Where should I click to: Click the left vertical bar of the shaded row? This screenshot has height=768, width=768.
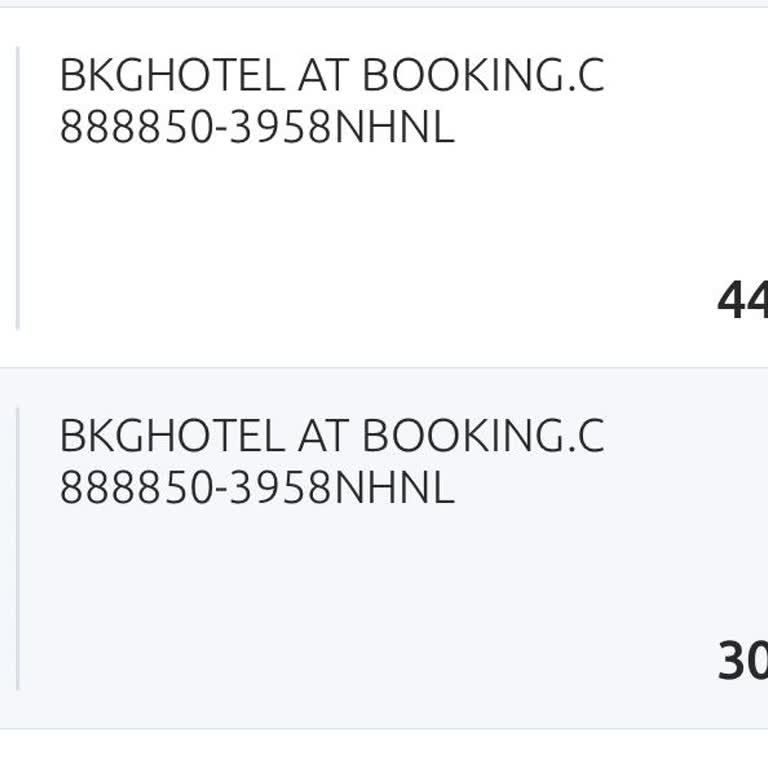pyautogui.click(x=18, y=548)
